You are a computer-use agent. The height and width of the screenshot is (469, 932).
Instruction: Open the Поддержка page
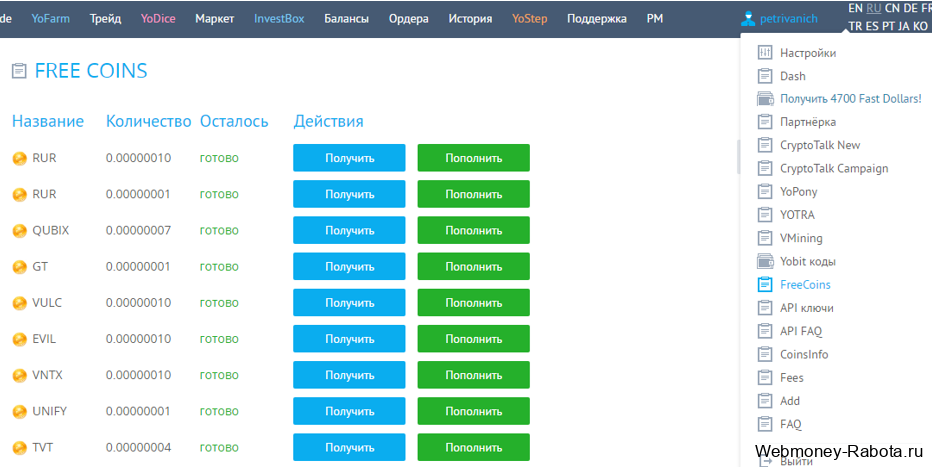(597, 18)
